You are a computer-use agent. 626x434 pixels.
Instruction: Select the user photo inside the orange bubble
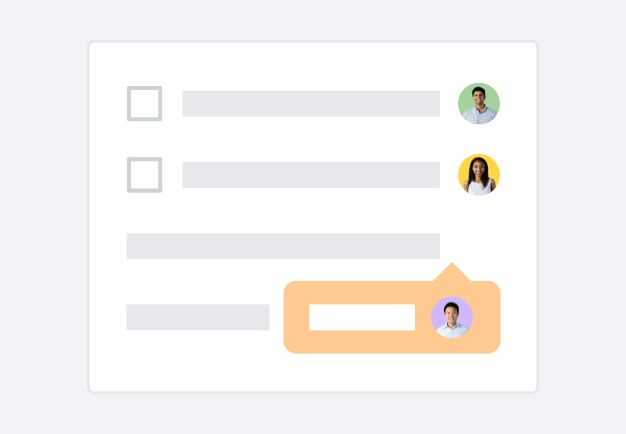click(x=451, y=317)
